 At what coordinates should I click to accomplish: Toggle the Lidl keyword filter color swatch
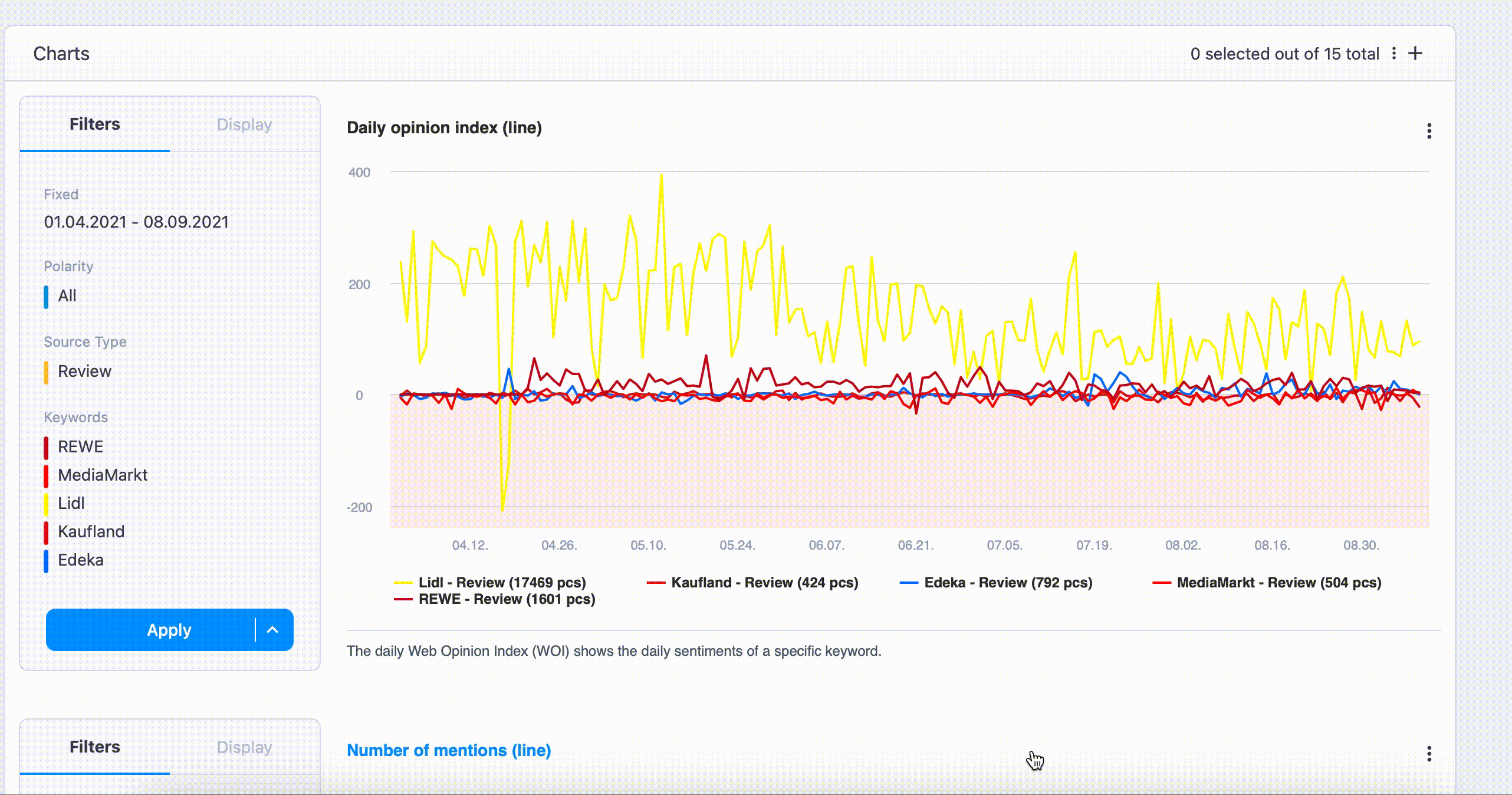(47, 503)
